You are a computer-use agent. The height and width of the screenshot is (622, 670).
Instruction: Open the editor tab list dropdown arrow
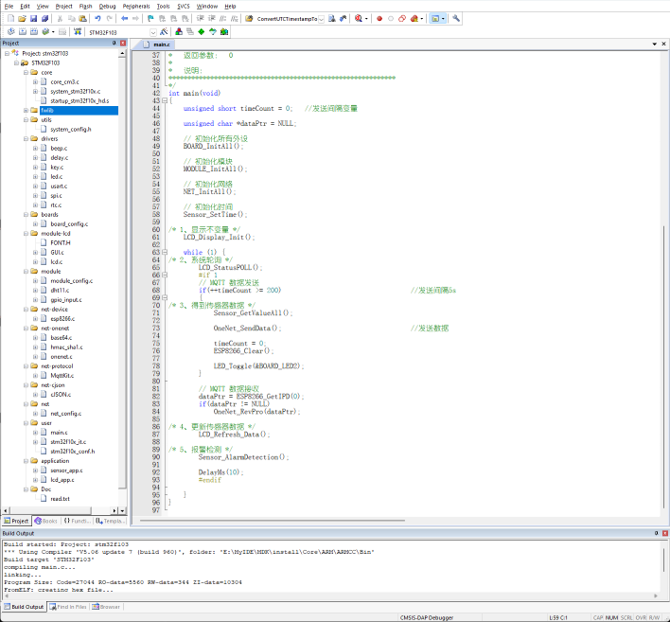[x=655, y=44]
